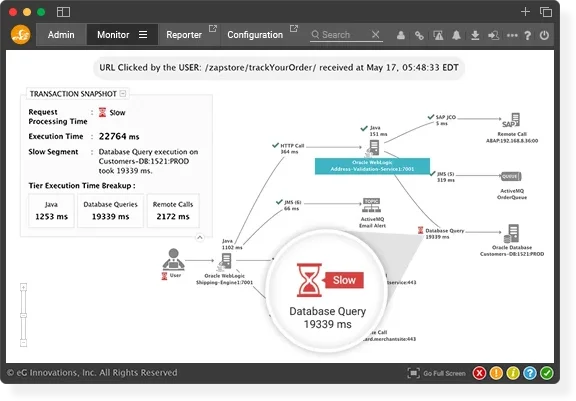The image size is (576, 401).
Task: Open Reporter in new window icon
Action: point(213,28)
